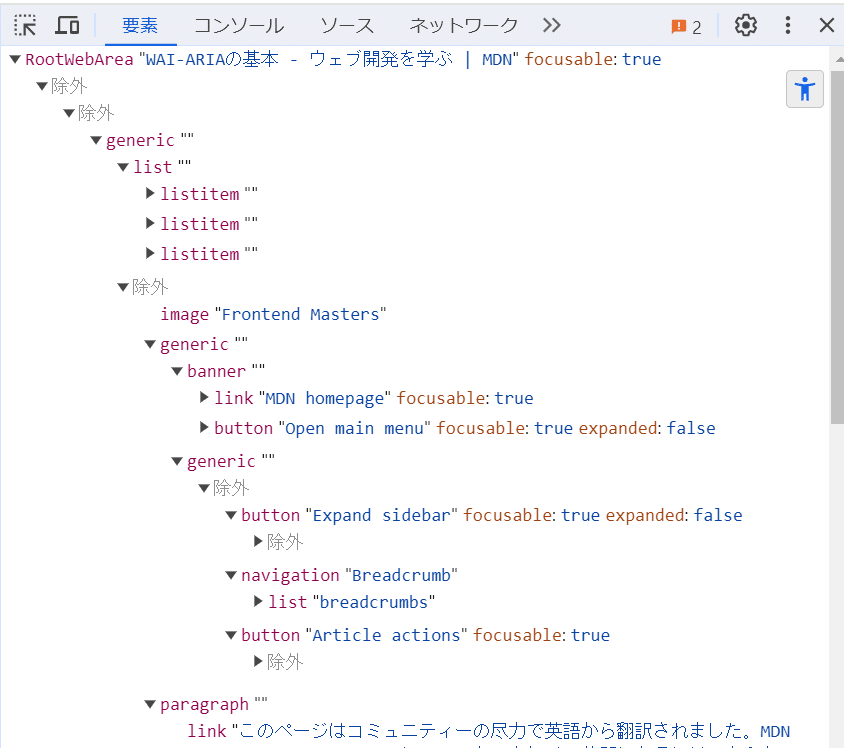This screenshot has width=844, height=748.
Task: Open the DevTools settings gear
Action: coord(745,25)
